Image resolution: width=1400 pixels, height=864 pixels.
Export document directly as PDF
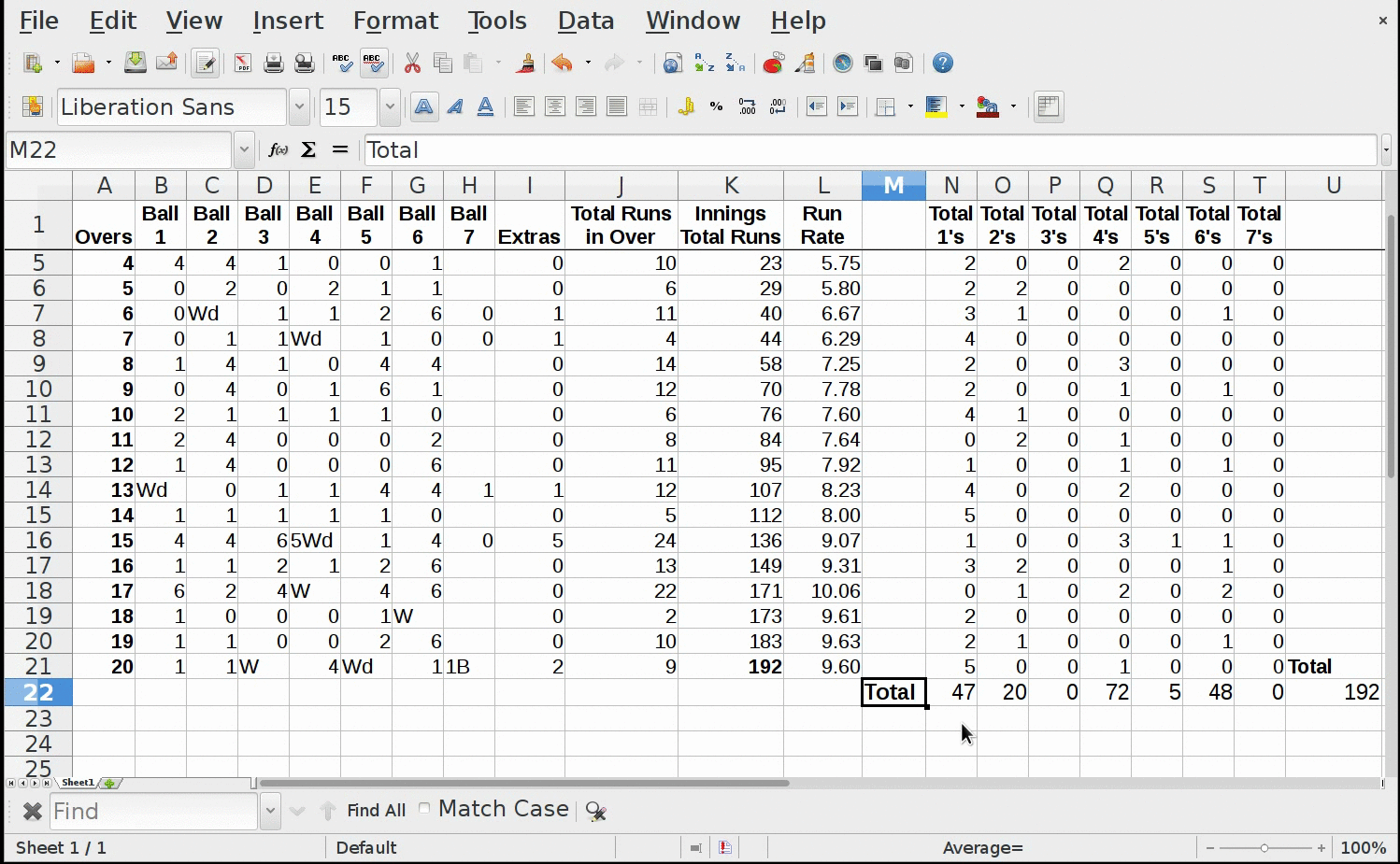(243, 64)
